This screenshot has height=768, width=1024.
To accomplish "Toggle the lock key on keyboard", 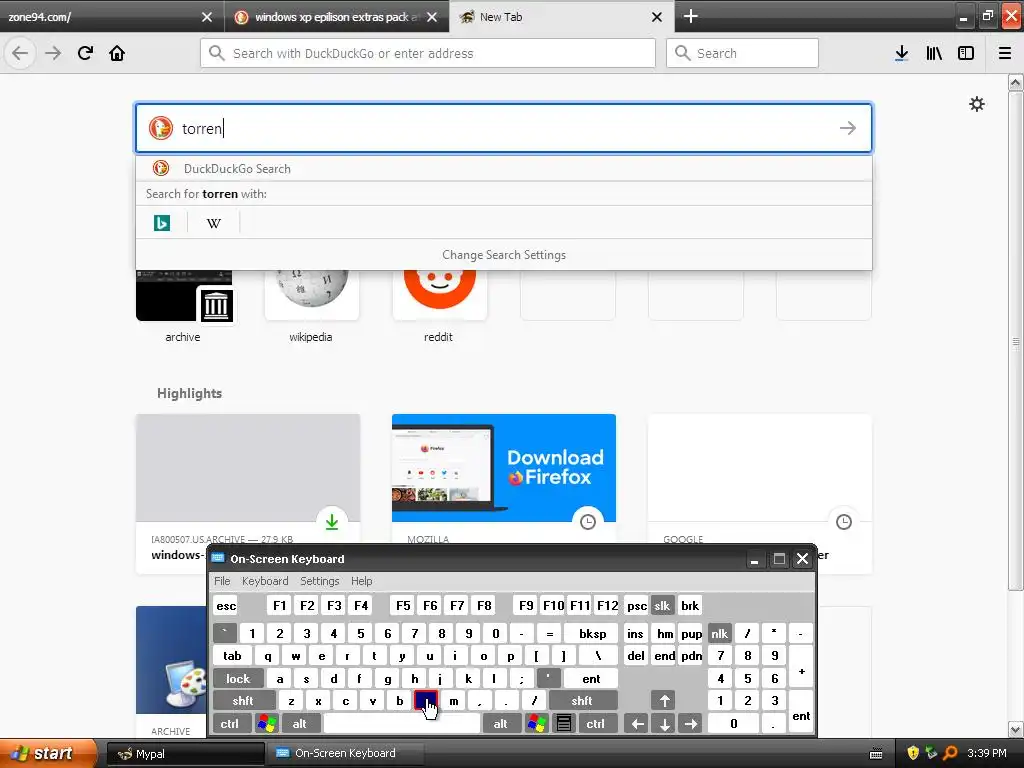I will 238,679.
